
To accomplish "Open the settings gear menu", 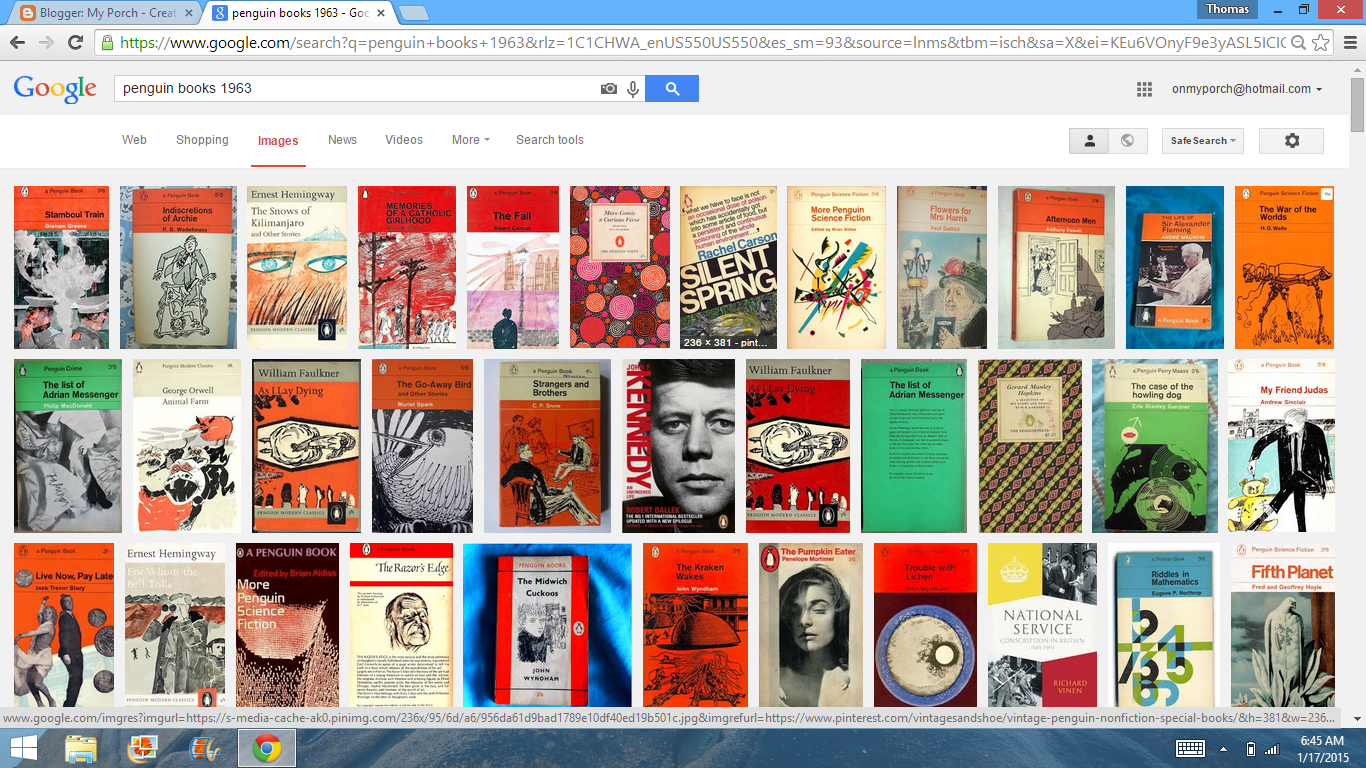I will [x=1291, y=141].
